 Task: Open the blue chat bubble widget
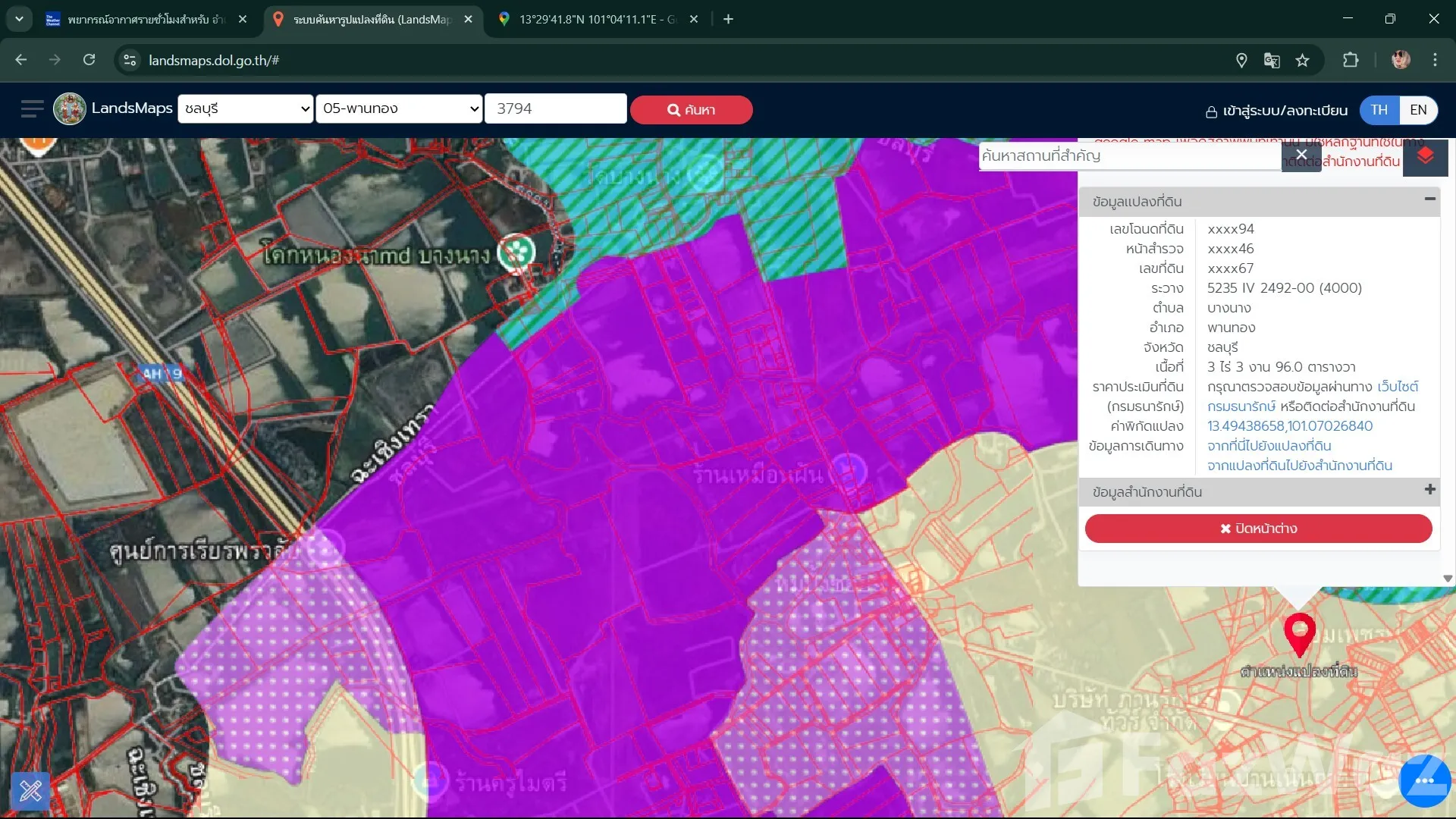(1424, 781)
